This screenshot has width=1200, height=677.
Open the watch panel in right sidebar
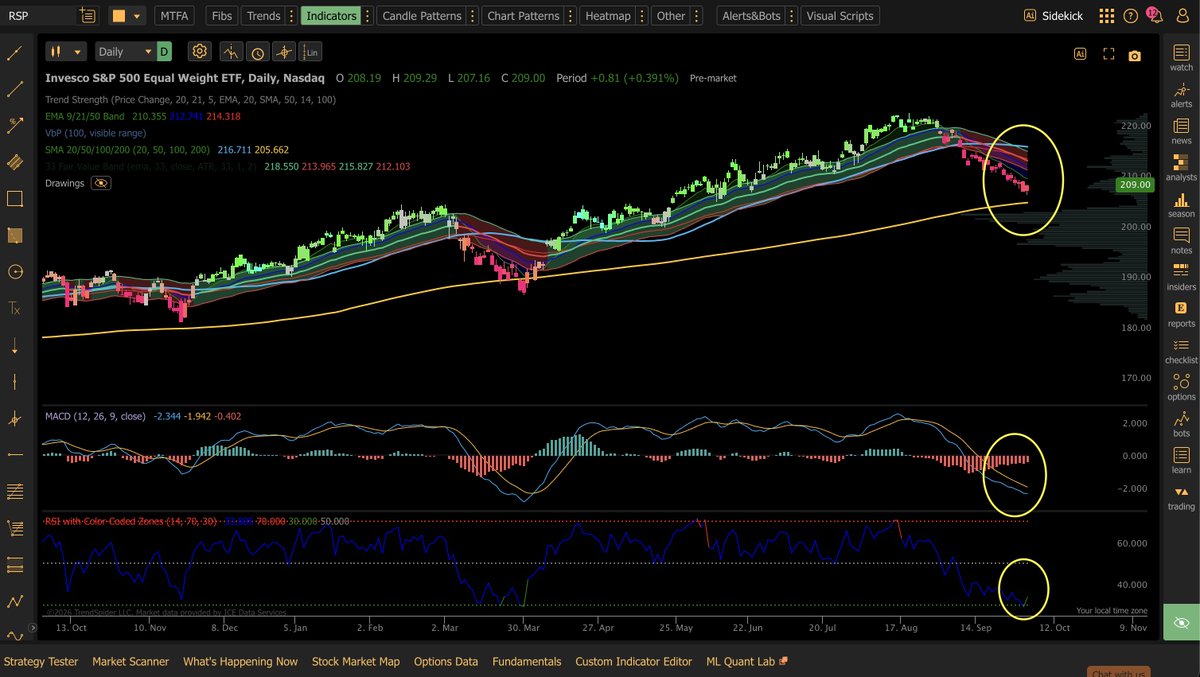pyautogui.click(x=1181, y=56)
